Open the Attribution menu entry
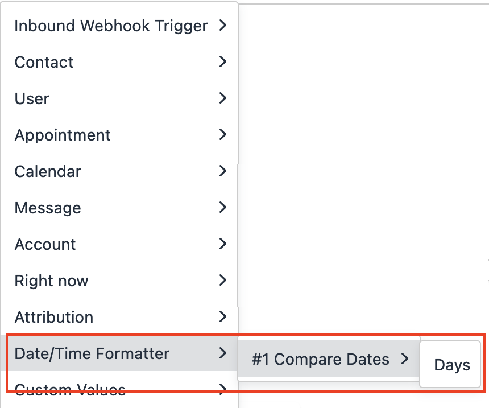Viewport: 489px width, 408px height. pyautogui.click(x=119, y=317)
